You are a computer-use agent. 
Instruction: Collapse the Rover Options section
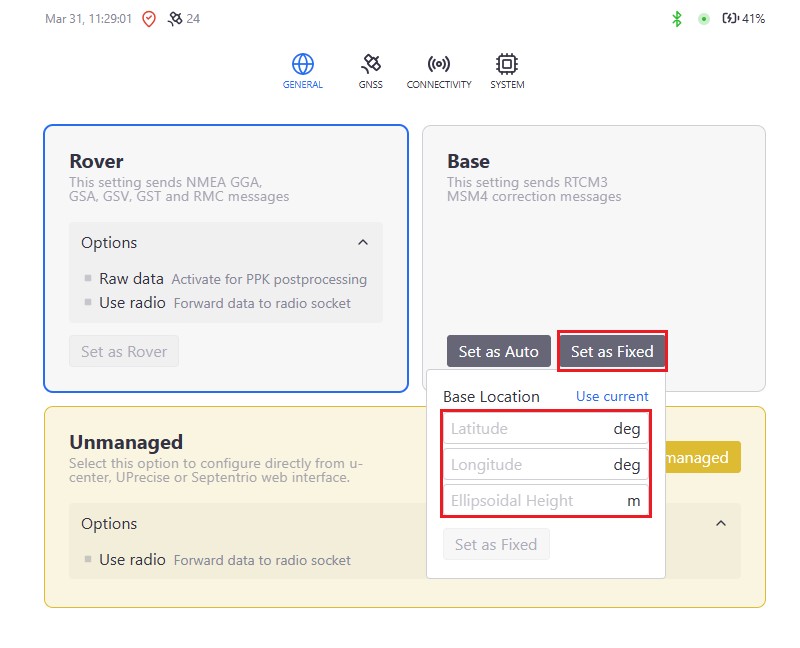point(363,242)
